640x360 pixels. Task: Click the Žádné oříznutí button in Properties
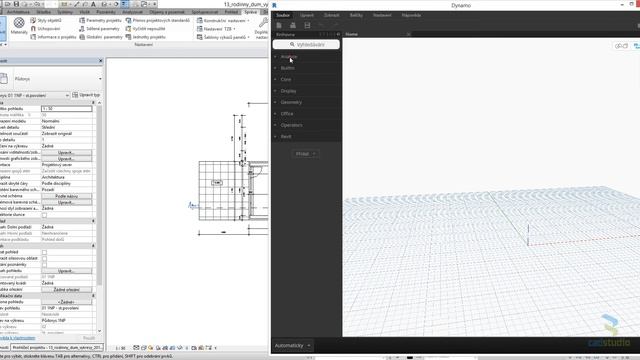[67, 289]
